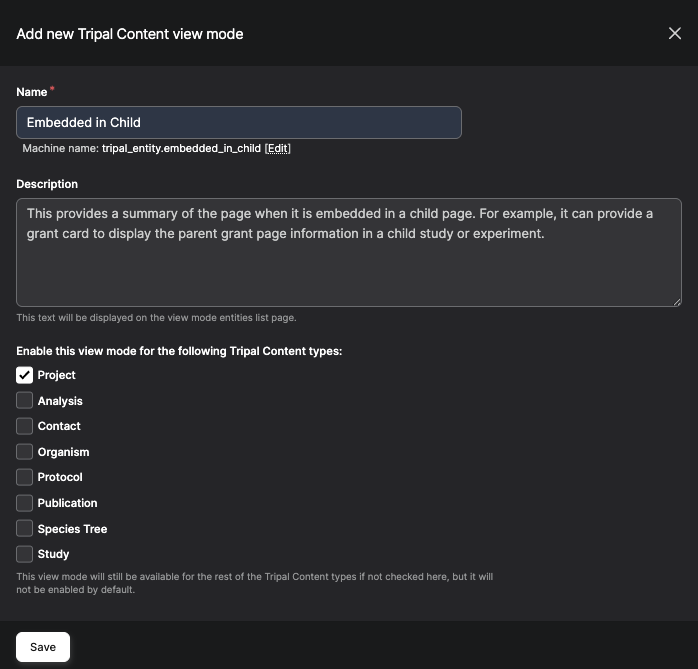Uncheck the Project checkbox
This screenshot has width=698, height=669.
24,375
